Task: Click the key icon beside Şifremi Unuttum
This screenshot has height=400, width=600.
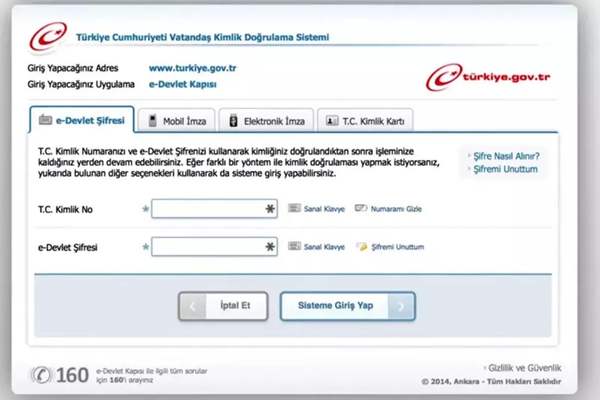Action: [362, 246]
